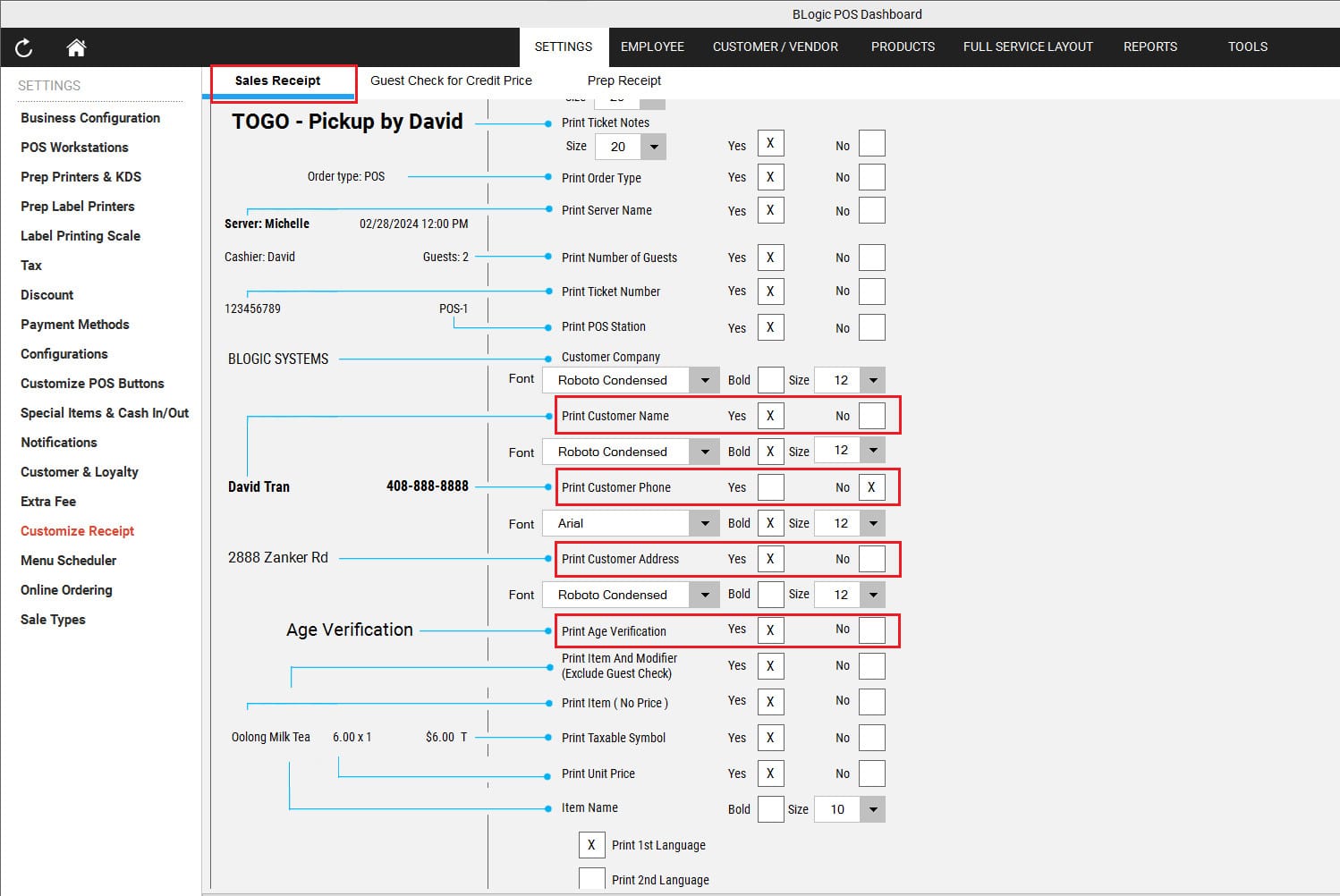1340x896 pixels.
Task: Open the Prep Receipt tab
Action: coord(623,80)
